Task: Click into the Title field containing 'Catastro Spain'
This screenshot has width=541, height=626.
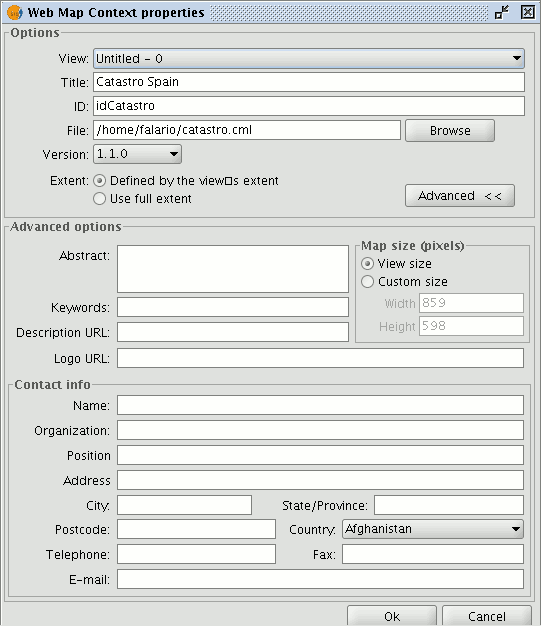Action: (x=309, y=82)
